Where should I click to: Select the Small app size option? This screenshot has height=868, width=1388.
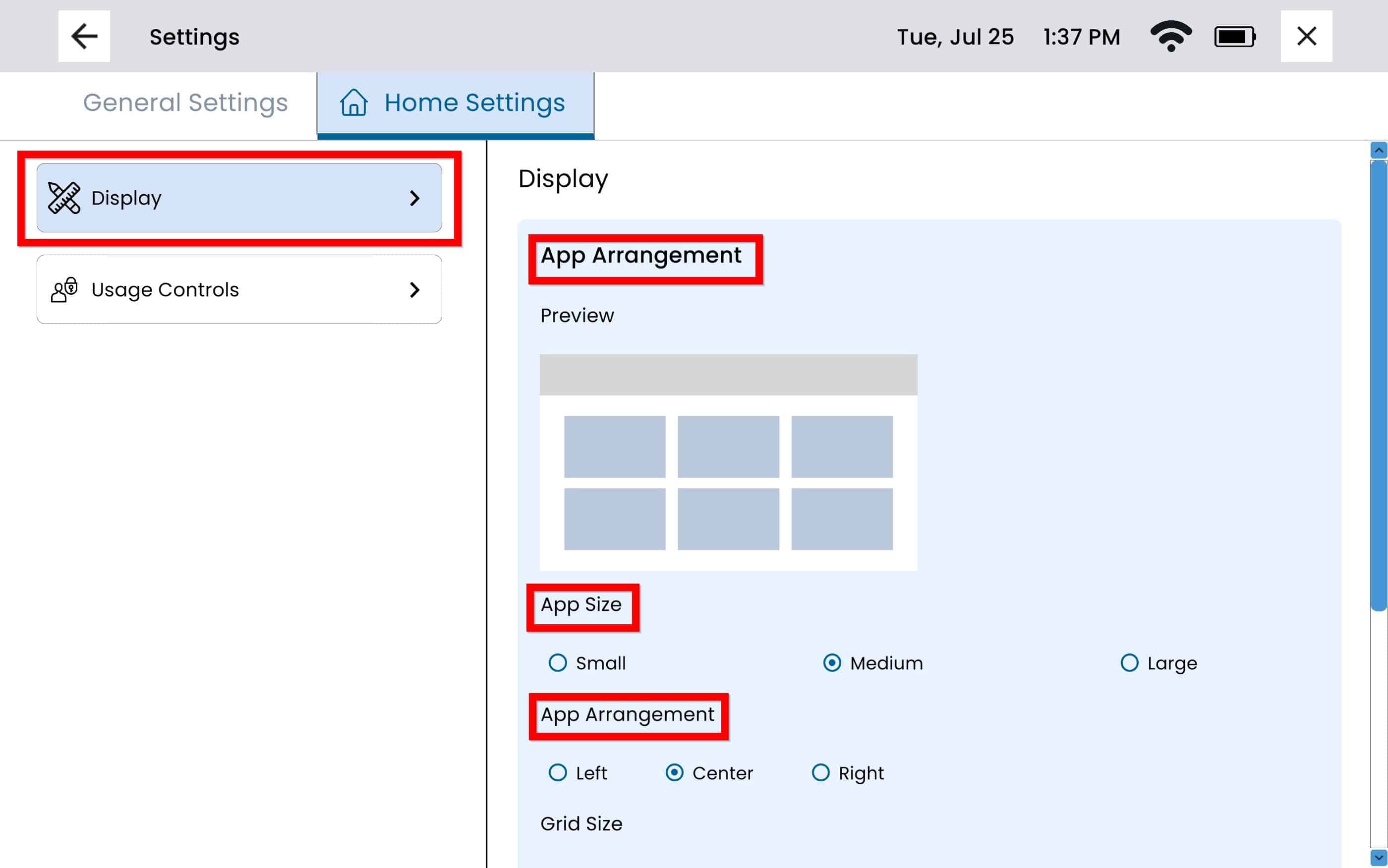(x=558, y=662)
